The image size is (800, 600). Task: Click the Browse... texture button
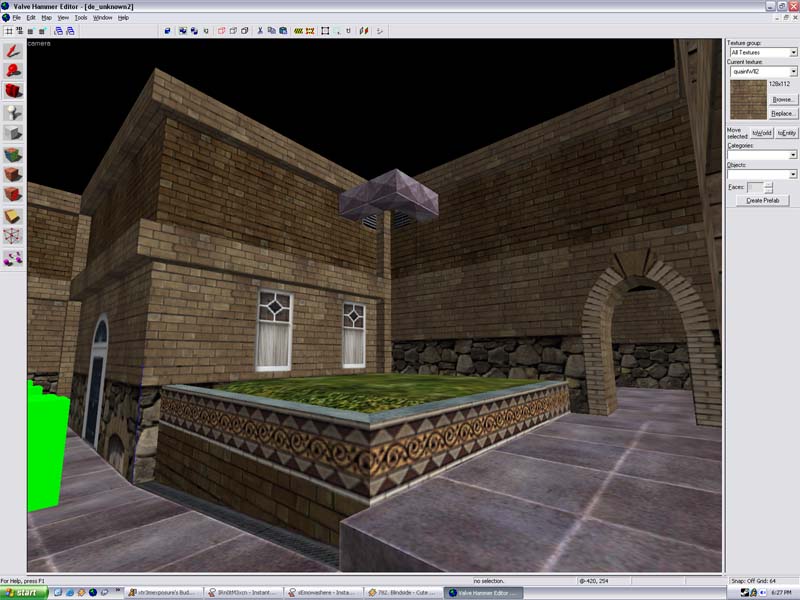point(782,100)
